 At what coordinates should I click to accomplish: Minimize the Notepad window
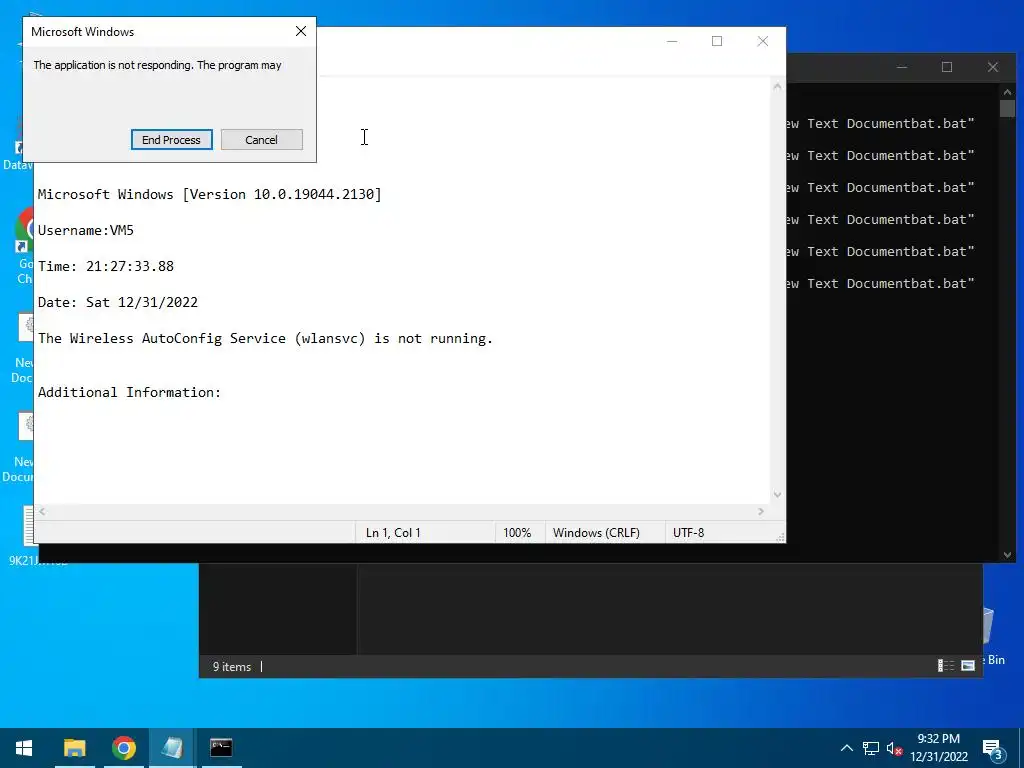[x=672, y=41]
